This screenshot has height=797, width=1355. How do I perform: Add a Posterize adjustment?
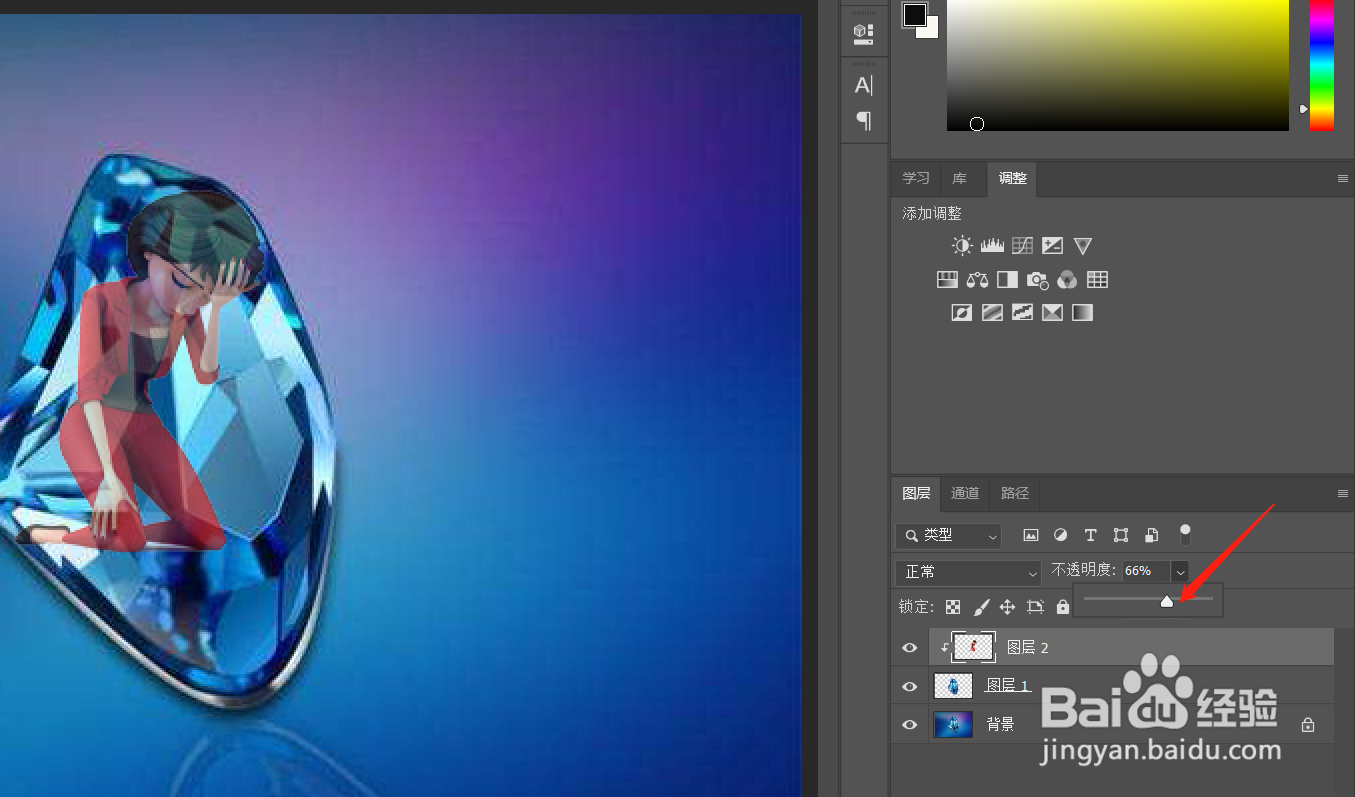[992, 313]
